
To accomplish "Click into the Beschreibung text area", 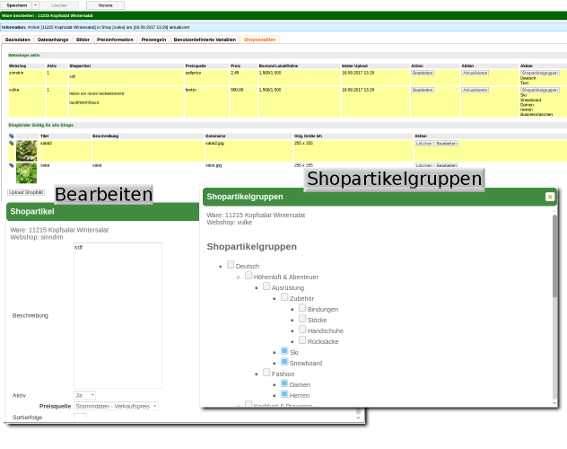I will (x=118, y=315).
